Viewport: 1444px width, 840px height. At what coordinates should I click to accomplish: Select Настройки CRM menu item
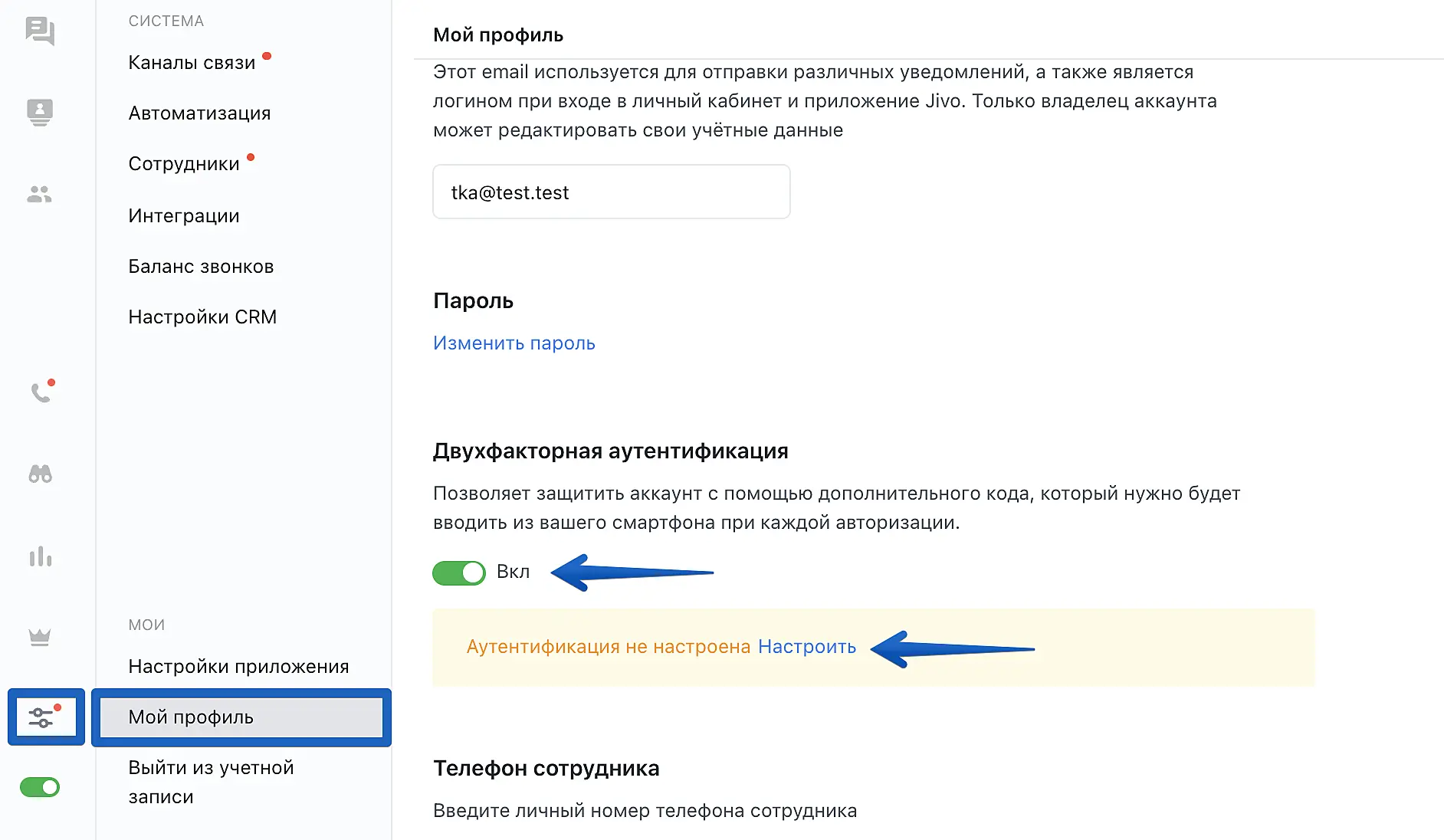pyautogui.click(x=202, y=317)
